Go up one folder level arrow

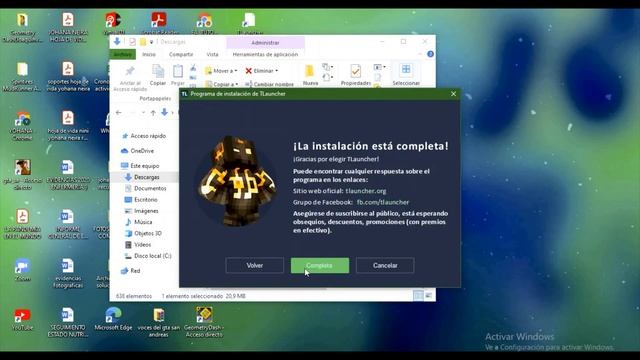(x=153, y=112)
